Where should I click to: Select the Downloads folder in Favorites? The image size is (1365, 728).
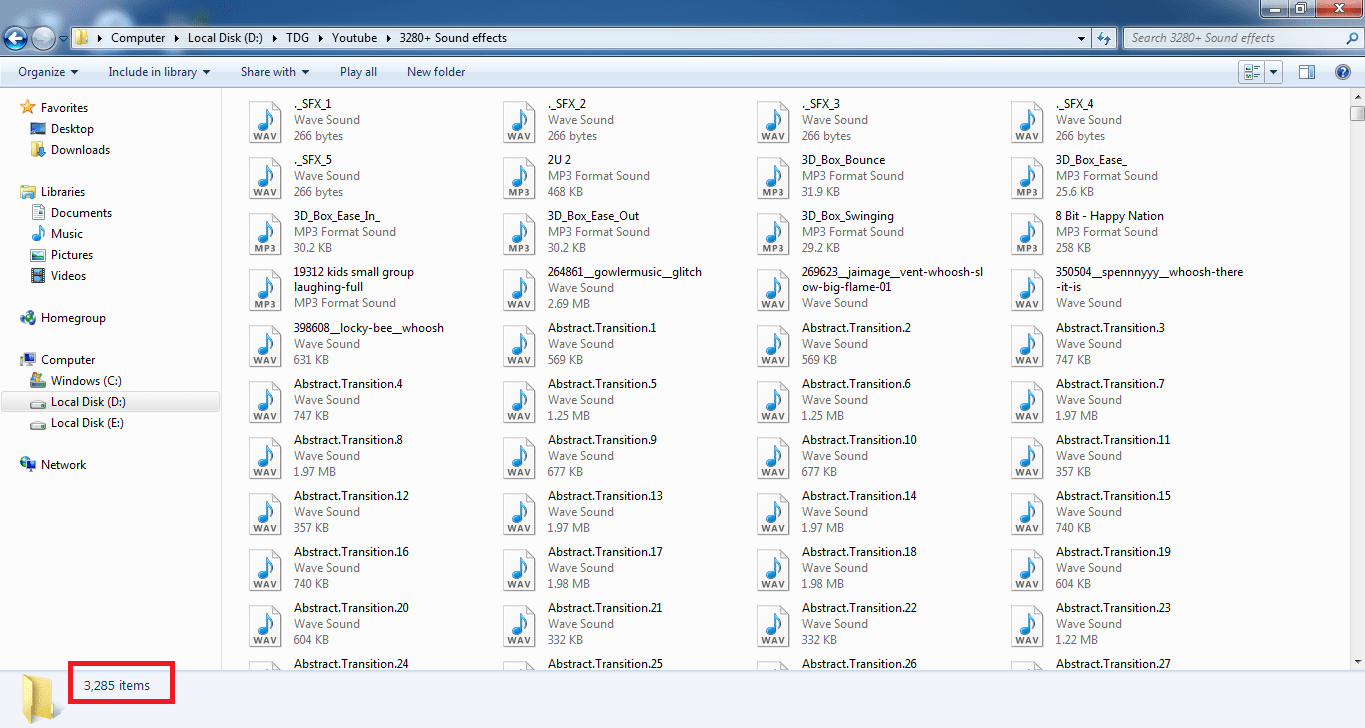(80, 150)
